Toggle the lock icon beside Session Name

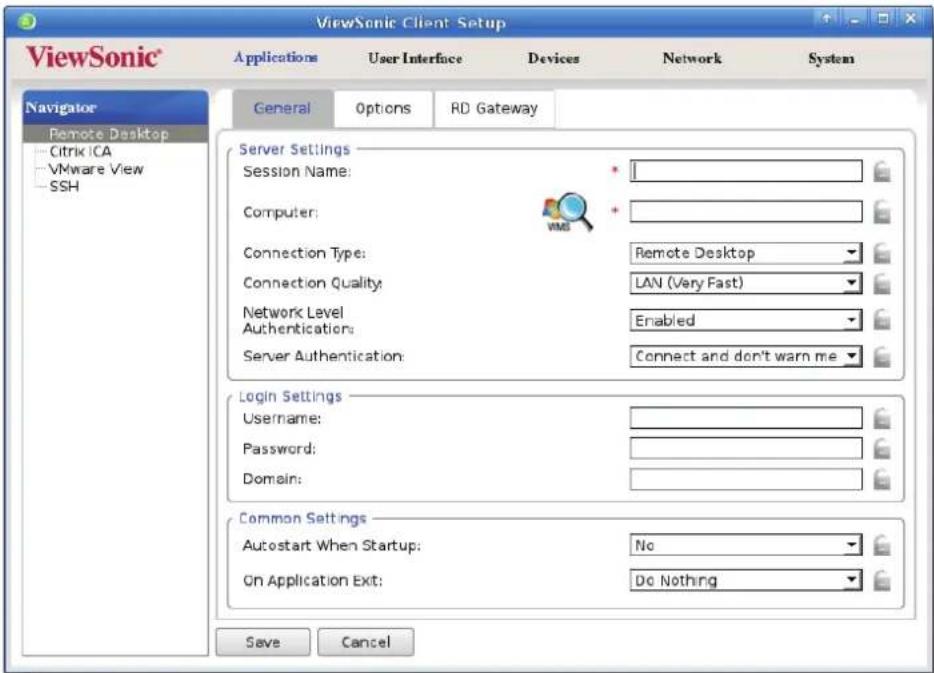(882, 172)
